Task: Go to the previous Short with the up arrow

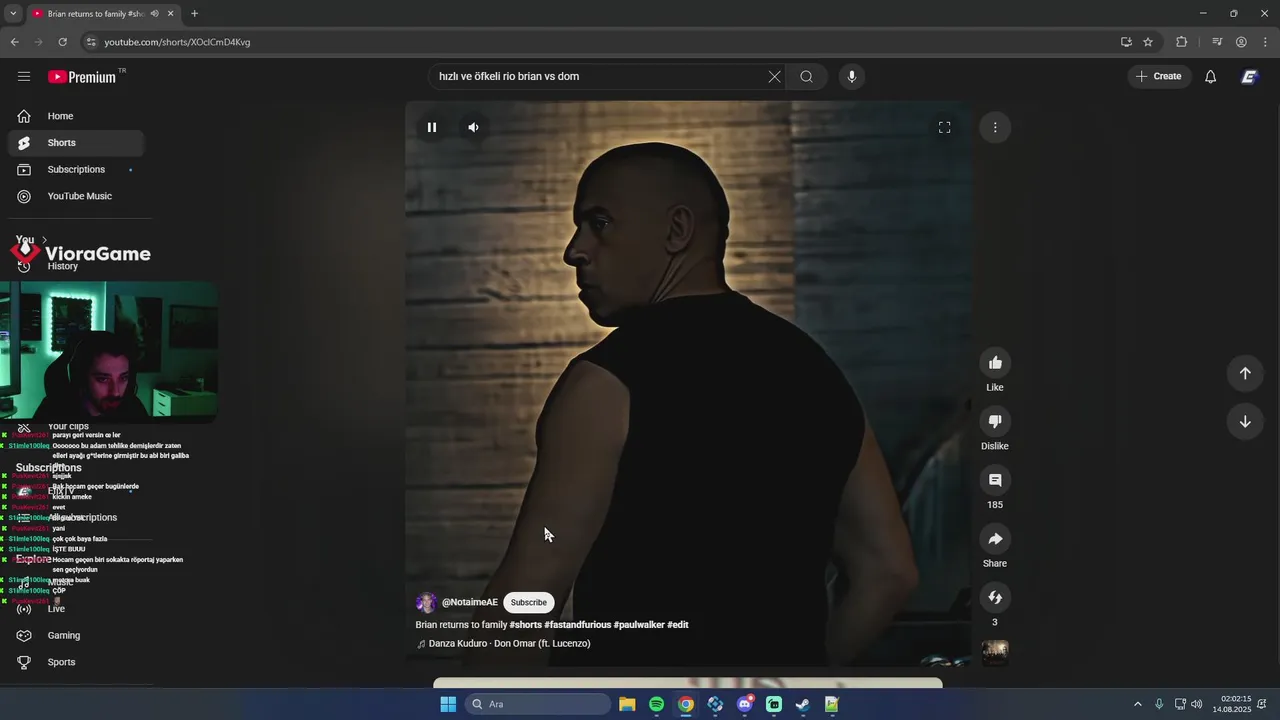Action: click(x=1245, y=373)
